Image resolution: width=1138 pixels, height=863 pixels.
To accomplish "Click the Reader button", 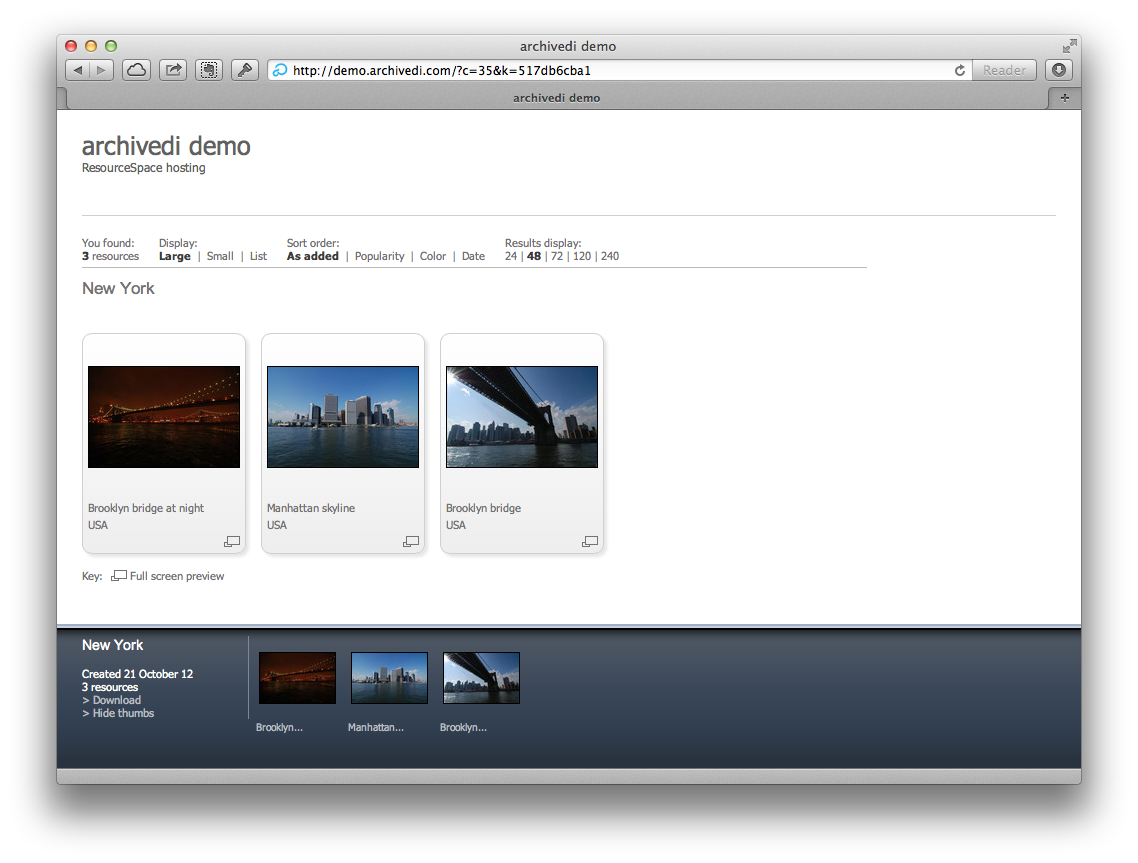I will pos(1004,70).
